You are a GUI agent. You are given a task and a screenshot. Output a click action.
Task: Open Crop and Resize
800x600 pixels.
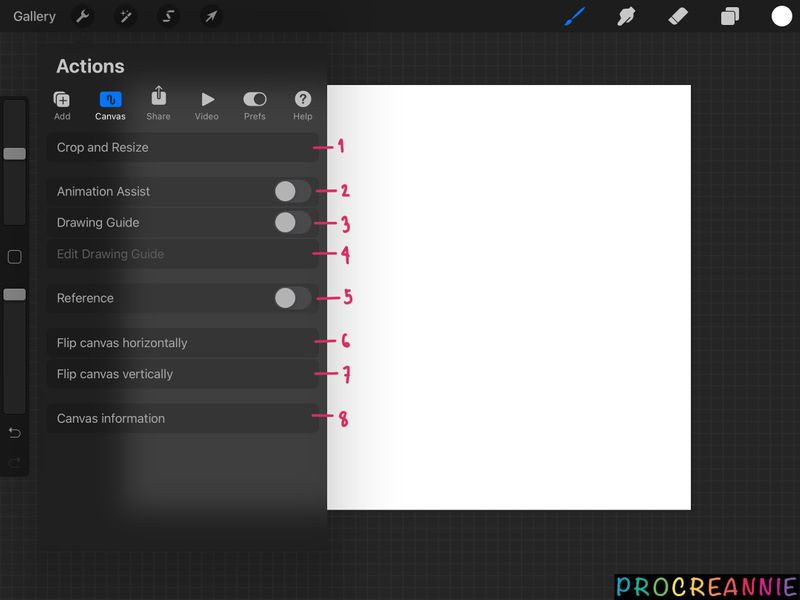(183, 147)
